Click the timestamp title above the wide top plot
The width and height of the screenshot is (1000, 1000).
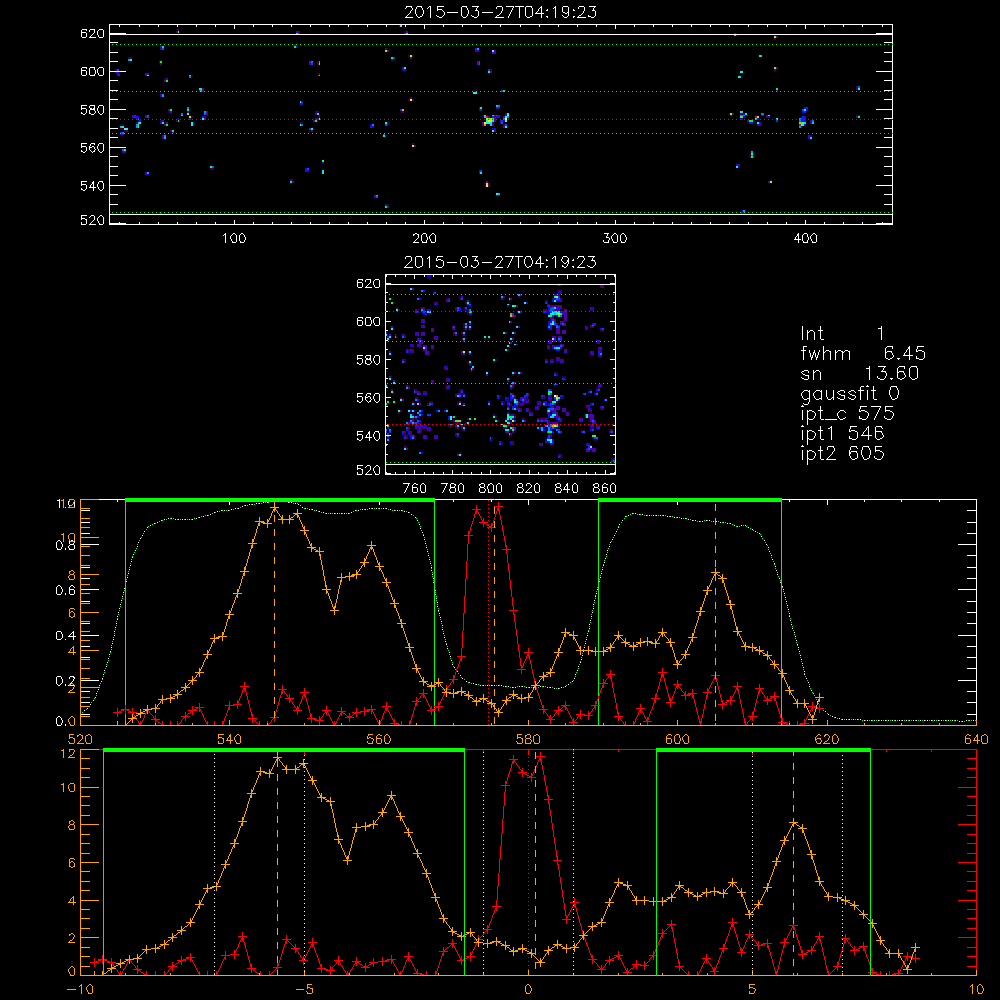pos(501,12)
